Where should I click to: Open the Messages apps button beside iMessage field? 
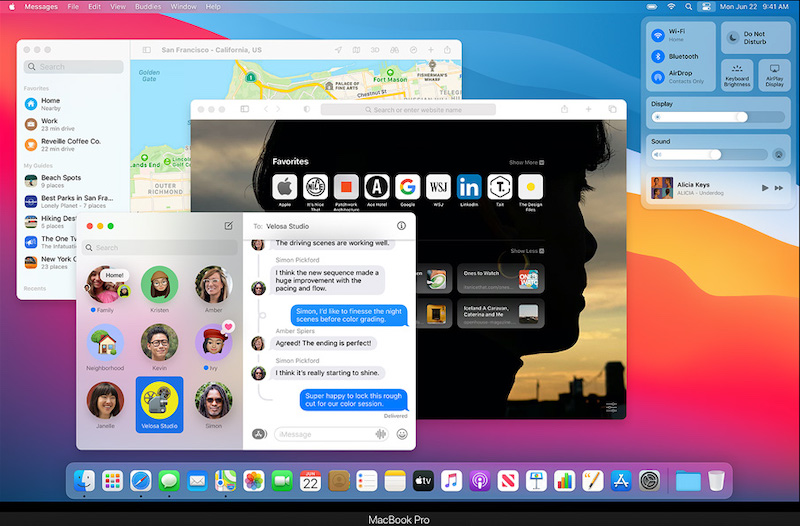click(258, 434)
